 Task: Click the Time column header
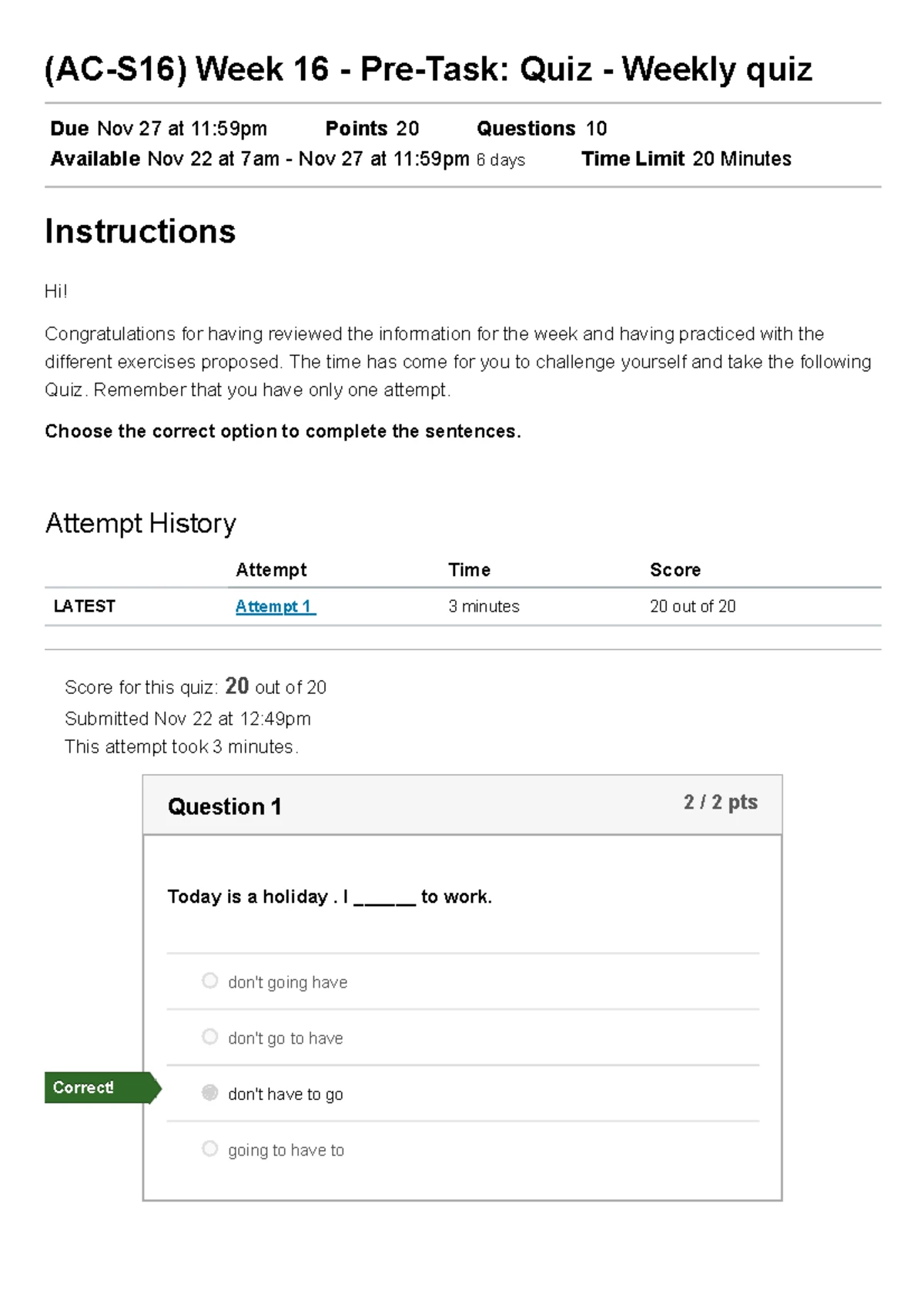tap(469, 570)
